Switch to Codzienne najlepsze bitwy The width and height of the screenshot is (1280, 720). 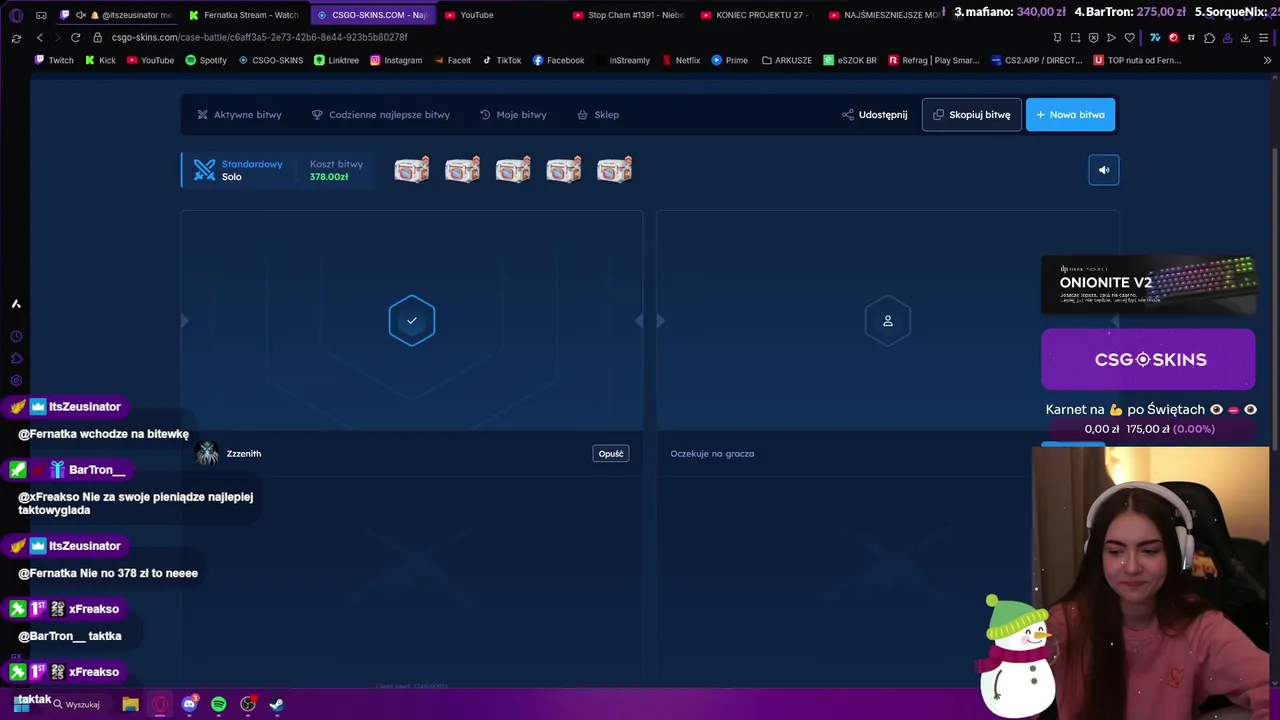380,115
